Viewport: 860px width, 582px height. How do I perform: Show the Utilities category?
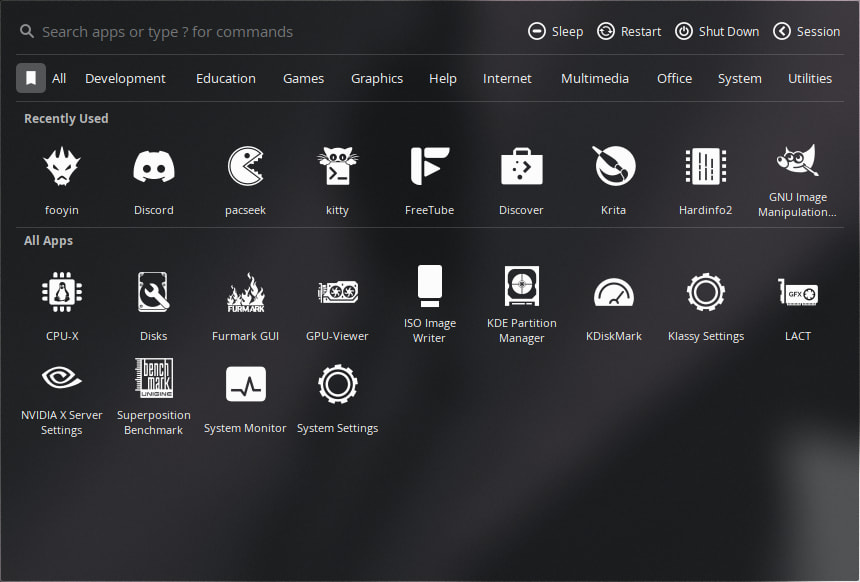coord(809,78)
